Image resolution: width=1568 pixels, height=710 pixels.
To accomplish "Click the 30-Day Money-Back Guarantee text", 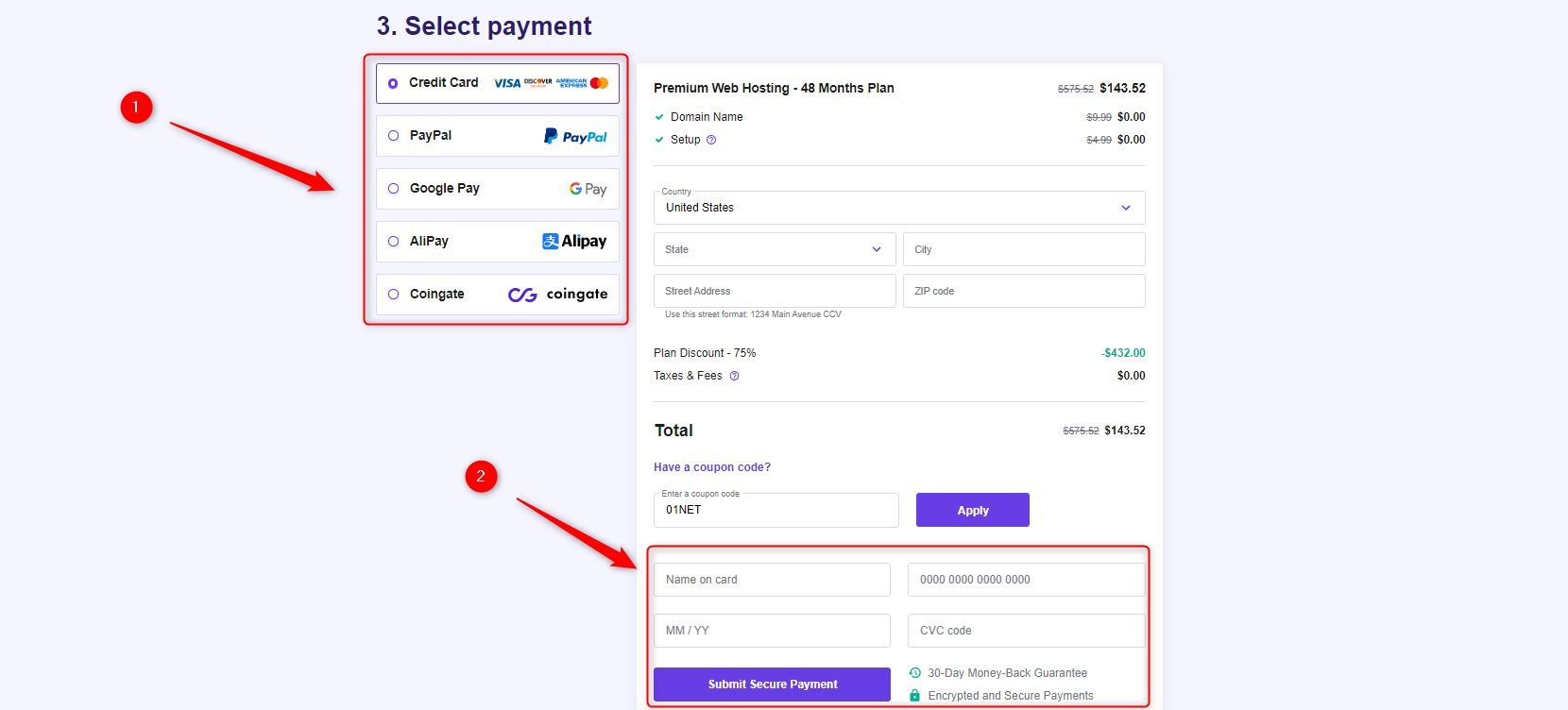I will tap(1007, 673).
